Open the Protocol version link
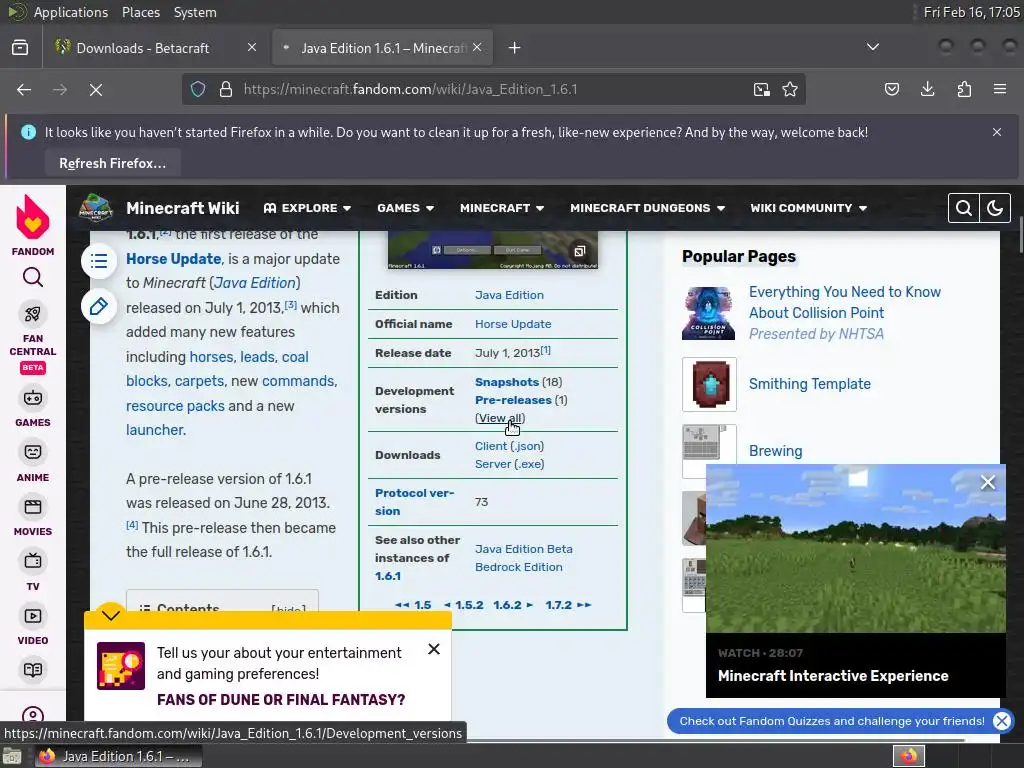The height and width of the screenshot is (768, 1024). 414,502
